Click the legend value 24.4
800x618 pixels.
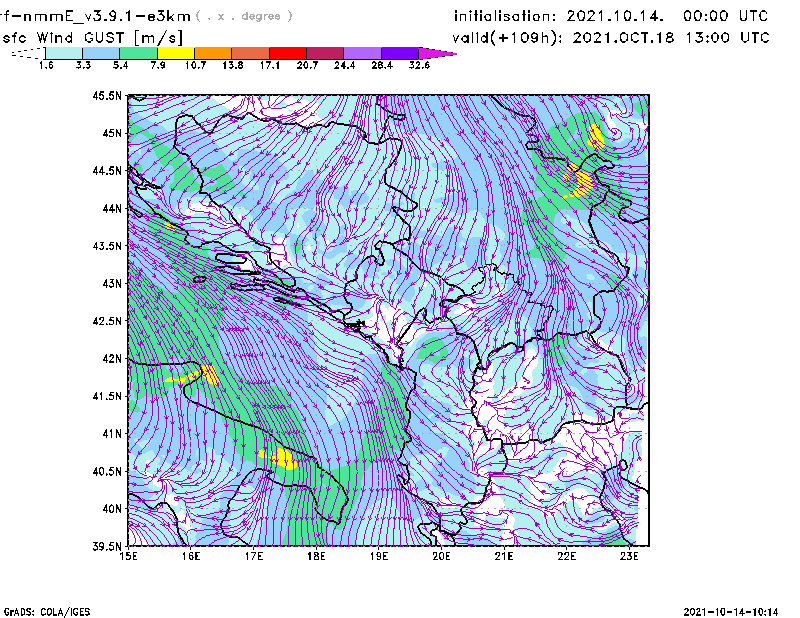pos(344,65)
